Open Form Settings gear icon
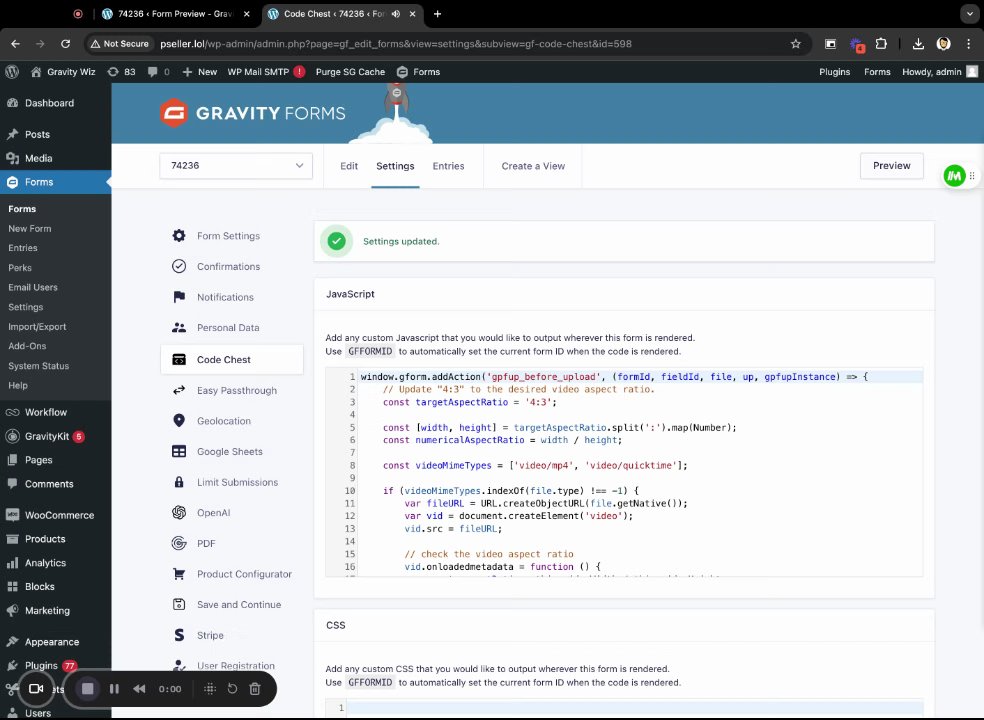The image size is (984, 720). tap(179, 235)
